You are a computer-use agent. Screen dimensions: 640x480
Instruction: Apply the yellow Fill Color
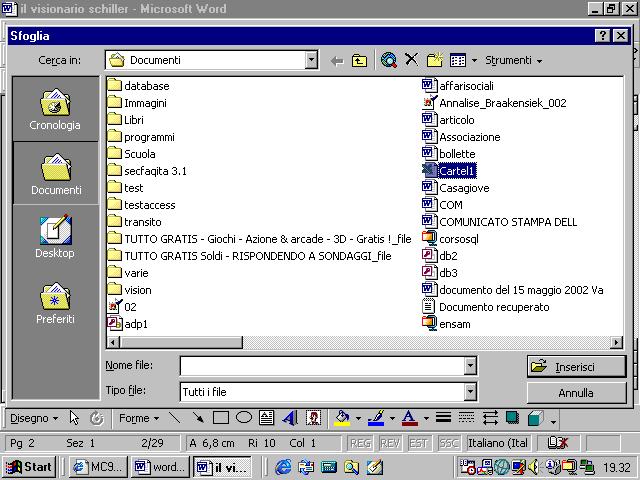342,418
